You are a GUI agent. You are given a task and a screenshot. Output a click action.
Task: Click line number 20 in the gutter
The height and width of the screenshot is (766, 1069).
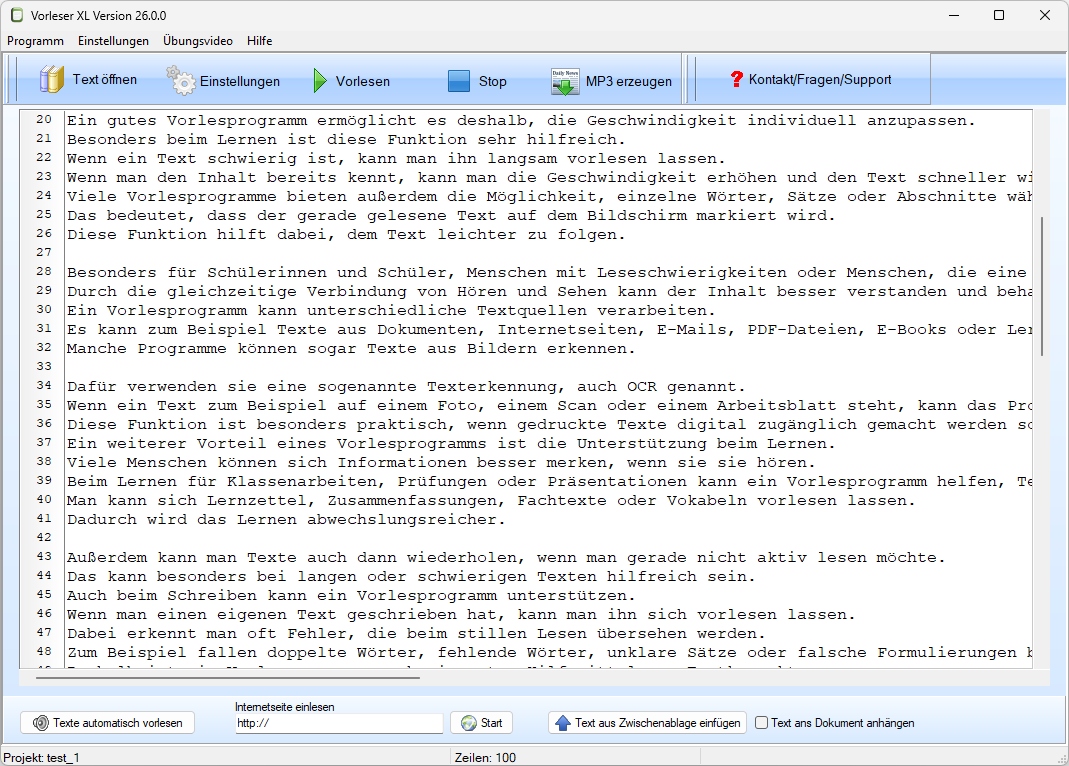click(44, 119)
